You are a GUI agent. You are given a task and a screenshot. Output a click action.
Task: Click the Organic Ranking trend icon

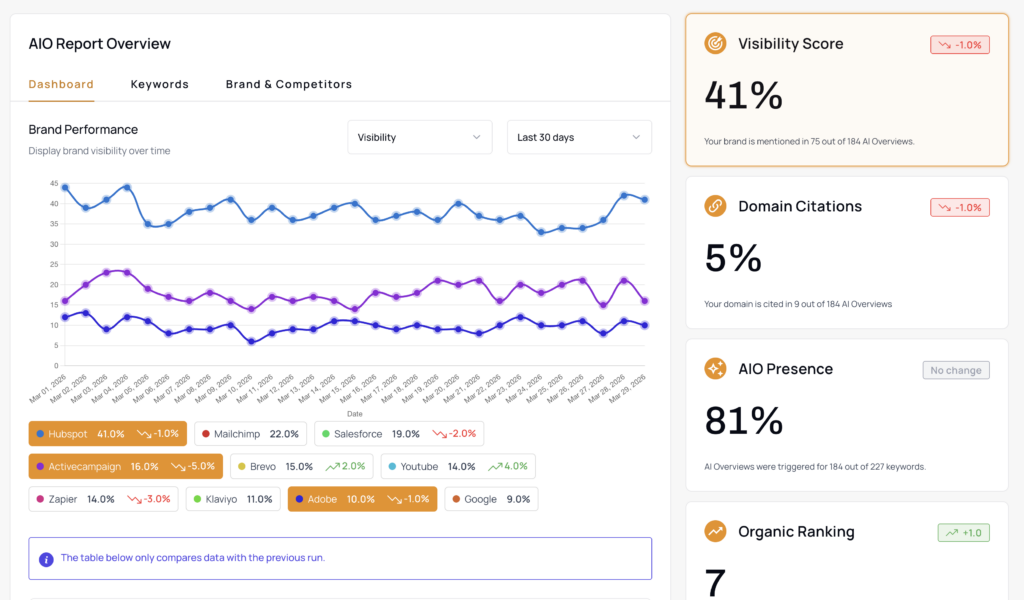[715, 531]
